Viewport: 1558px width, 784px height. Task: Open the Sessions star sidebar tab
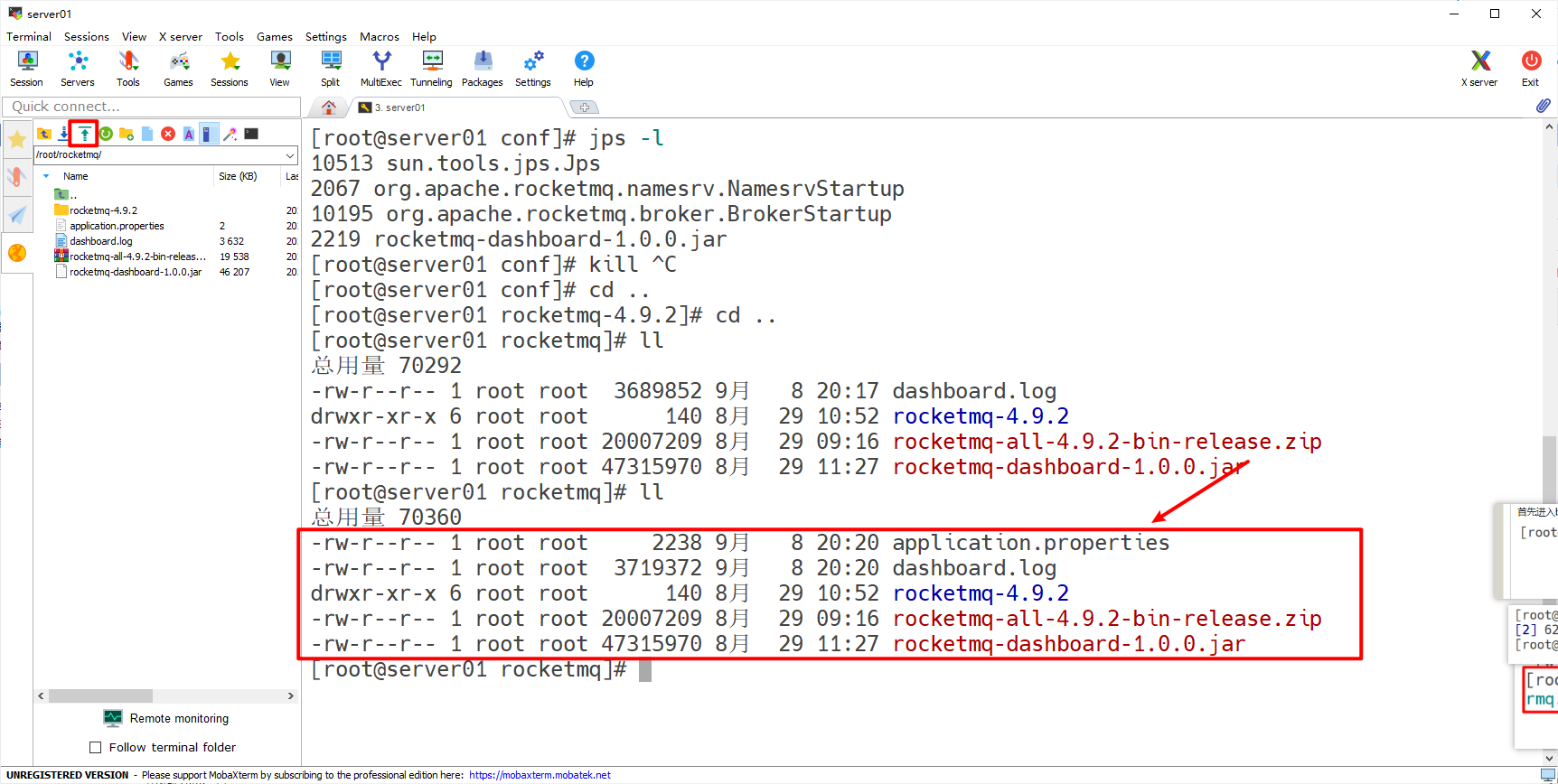pyautogui.click(x=17, y=139)
